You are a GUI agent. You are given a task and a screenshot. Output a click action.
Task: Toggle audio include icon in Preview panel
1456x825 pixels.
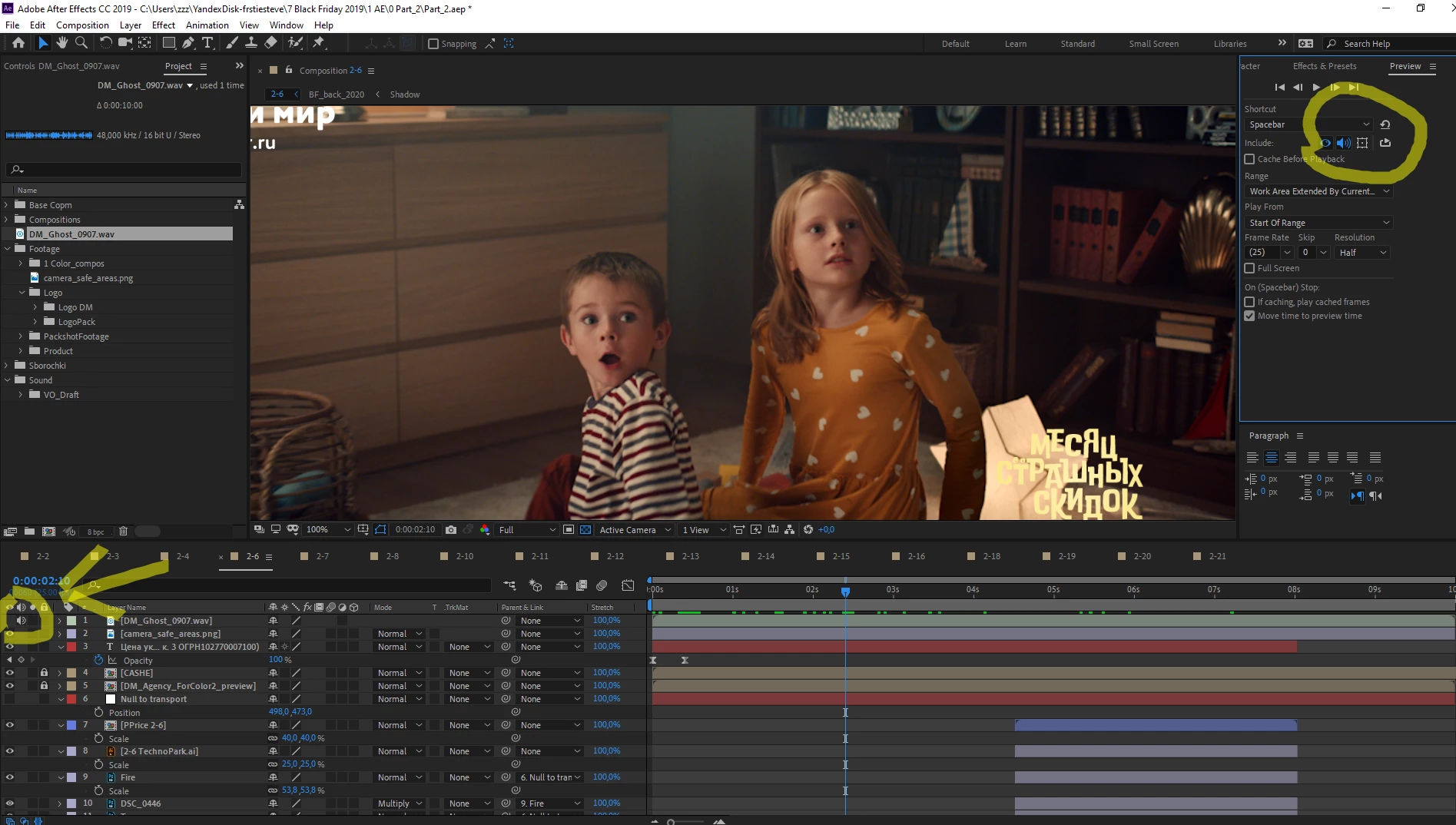point(1343,143)
